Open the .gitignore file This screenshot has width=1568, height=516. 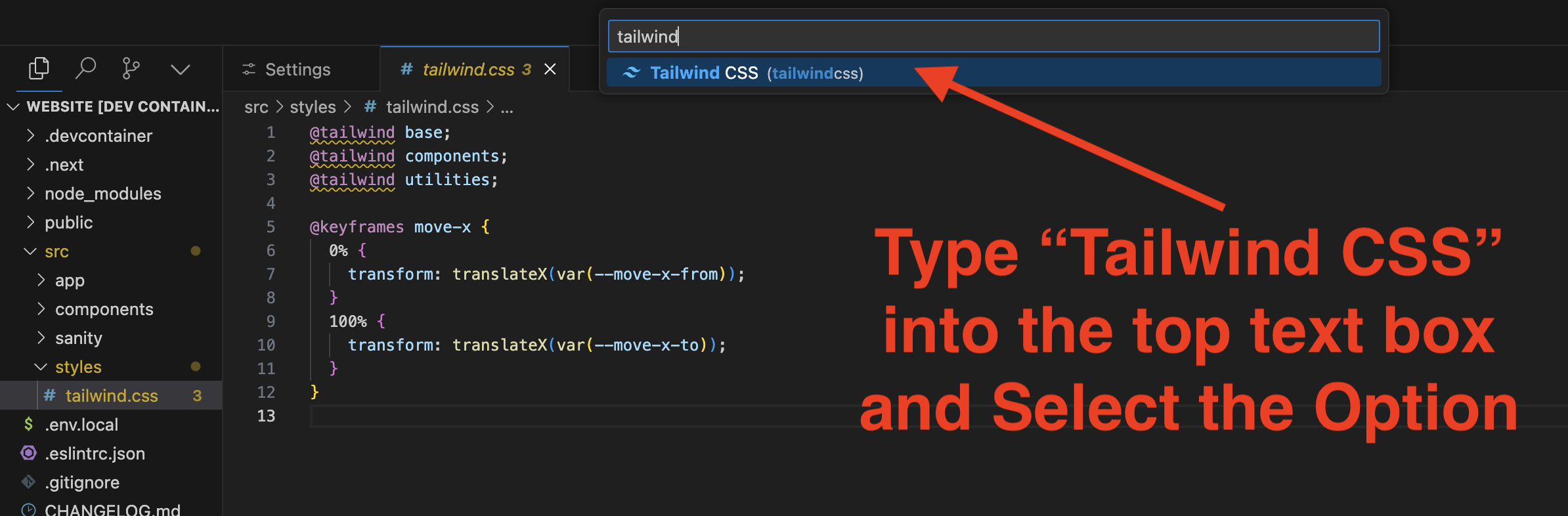pyautogui.click(x=111, y=482)
